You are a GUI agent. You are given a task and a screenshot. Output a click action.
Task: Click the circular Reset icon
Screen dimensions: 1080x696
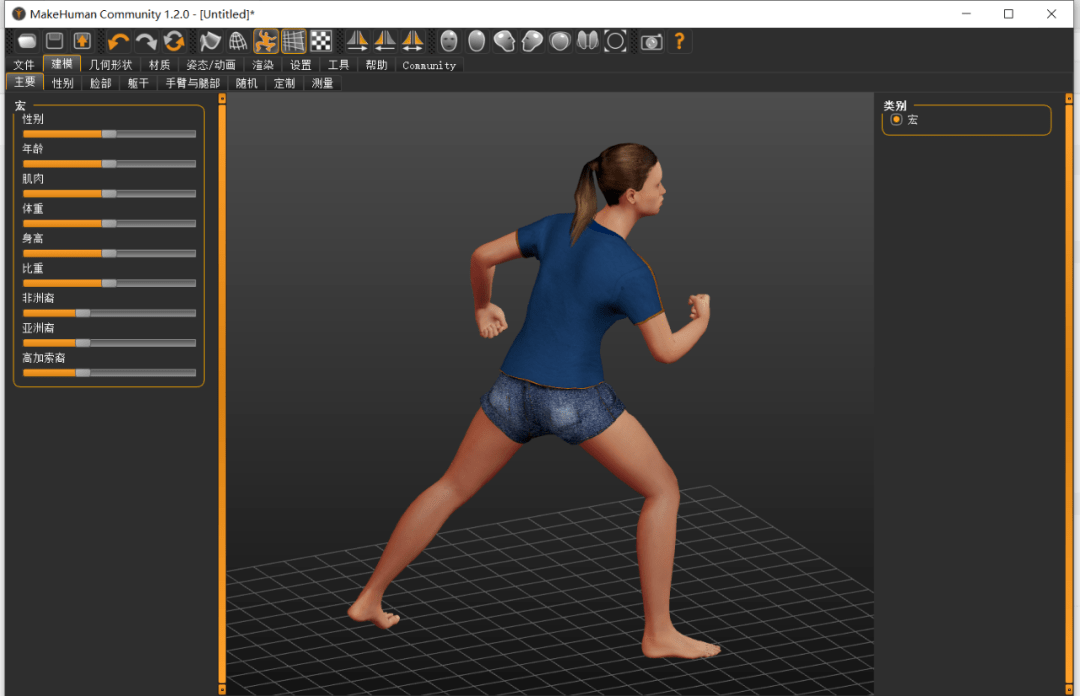[174, 41]
